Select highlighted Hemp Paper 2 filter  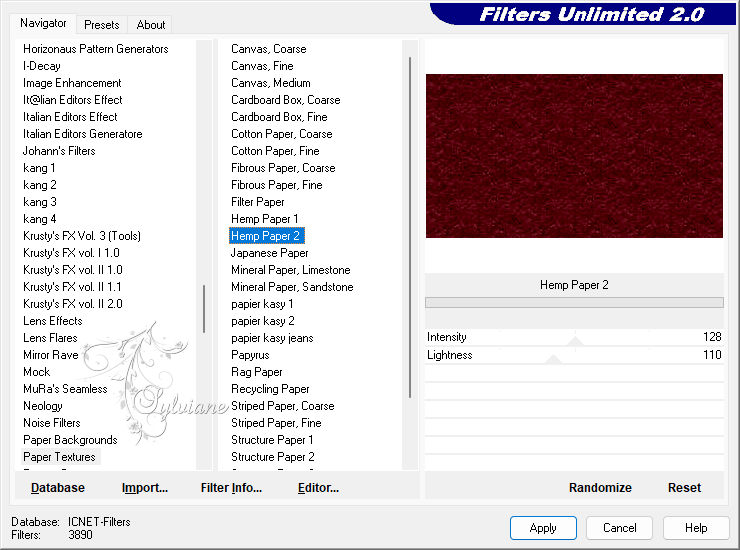(267, 236)
